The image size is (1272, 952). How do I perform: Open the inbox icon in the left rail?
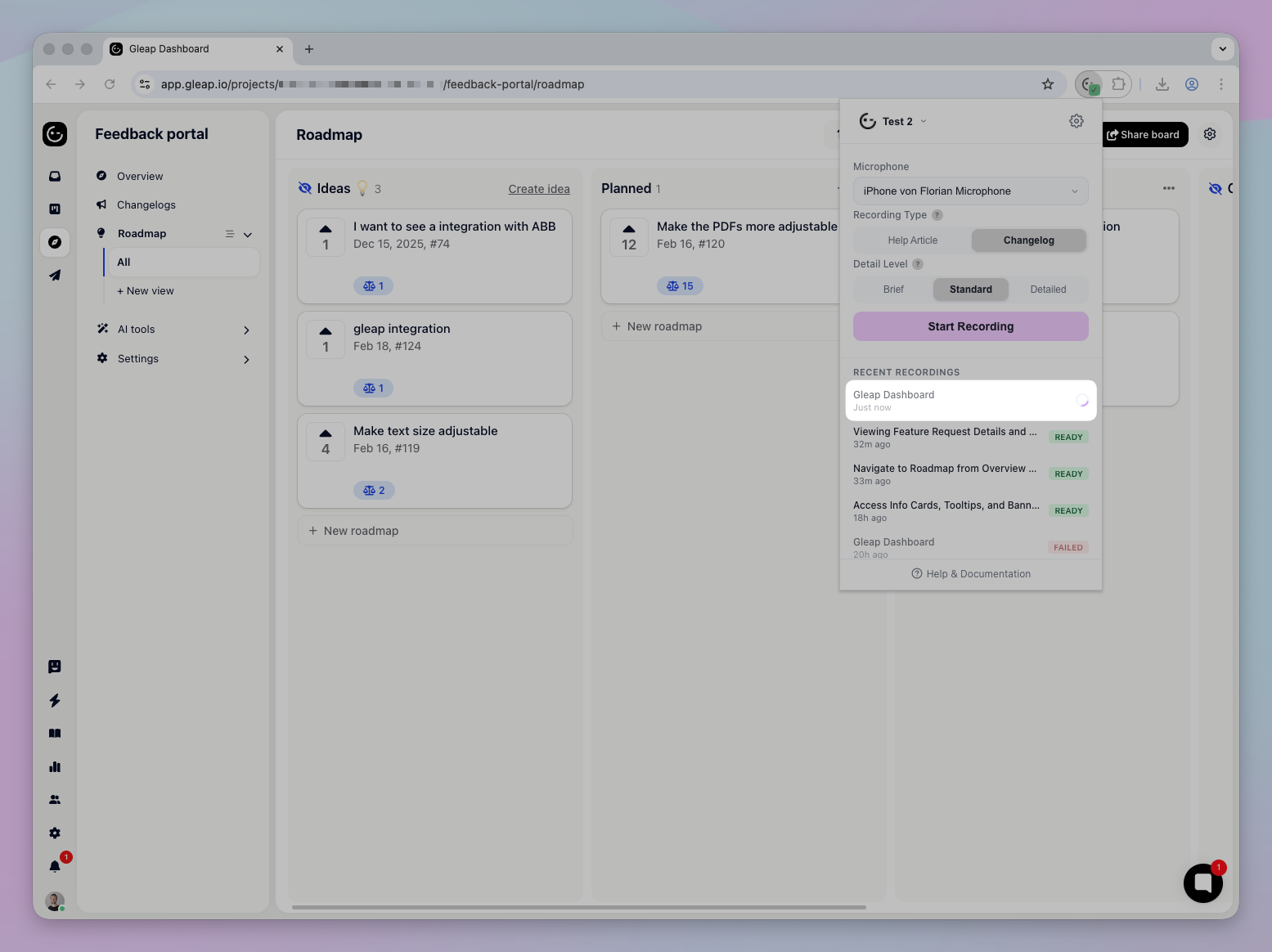[x=55, y=176]
